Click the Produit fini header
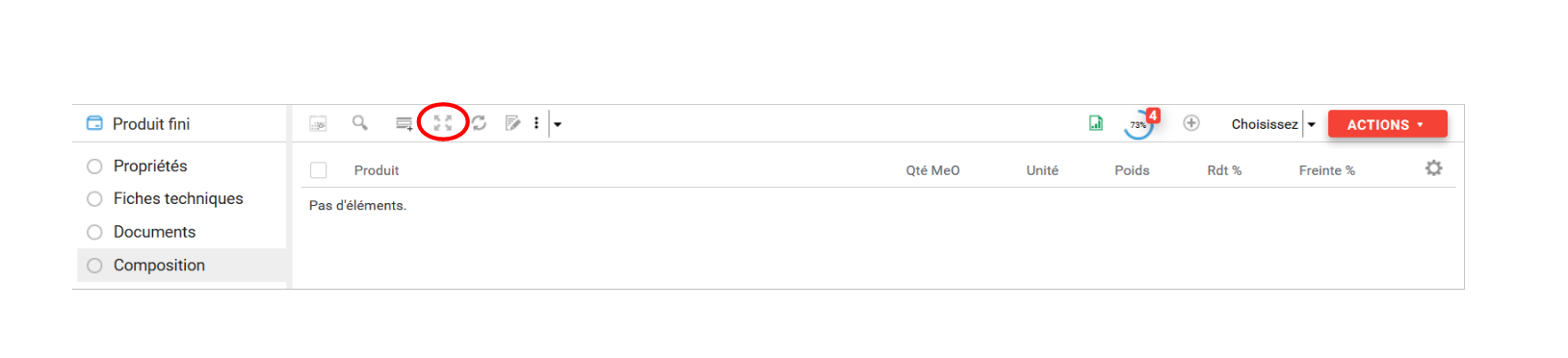This screenshot has width=1568, height=358. click(x=151, y=124)
